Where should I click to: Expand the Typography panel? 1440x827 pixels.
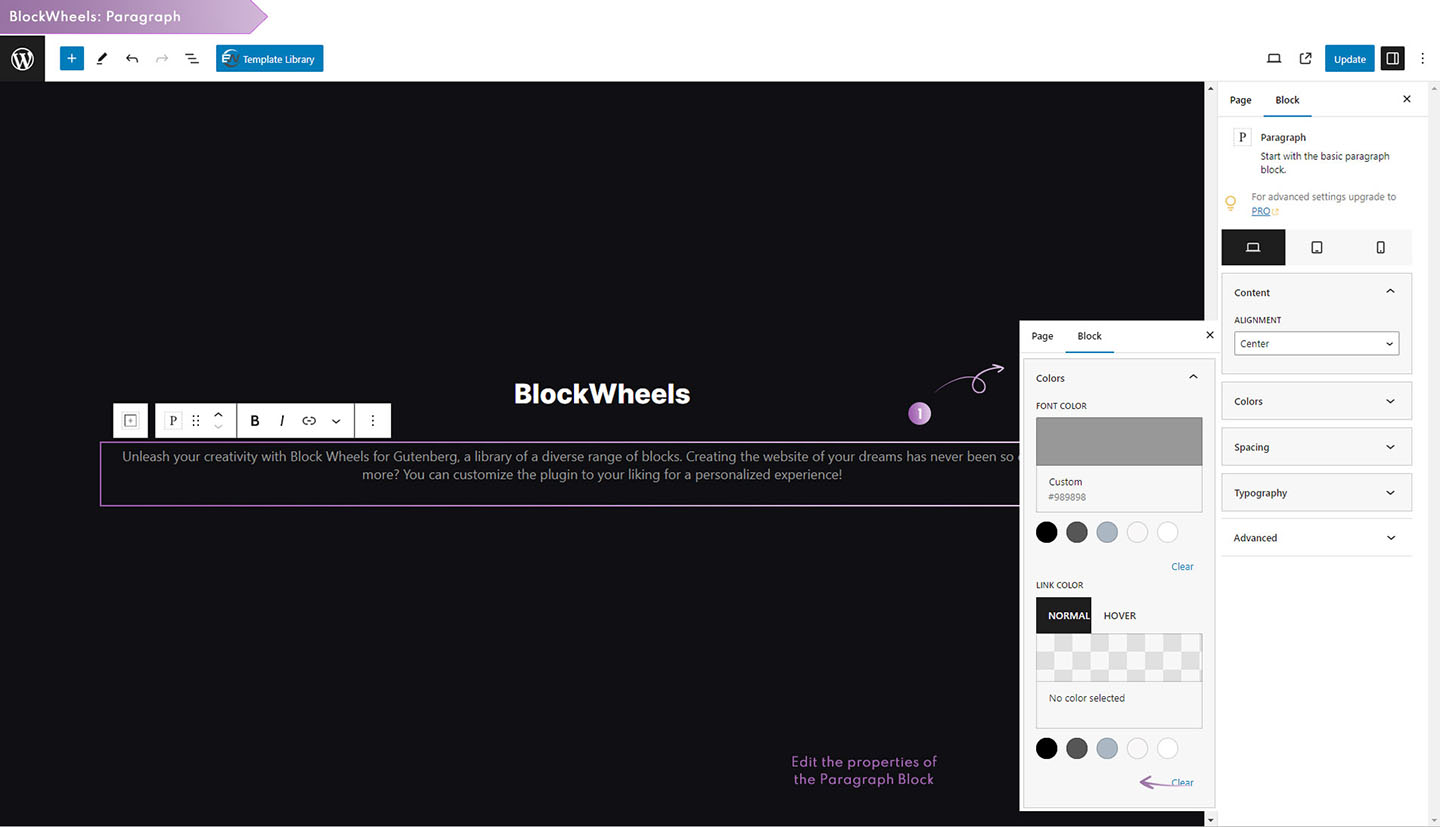pyautogui.click(x=1316, y=493)
